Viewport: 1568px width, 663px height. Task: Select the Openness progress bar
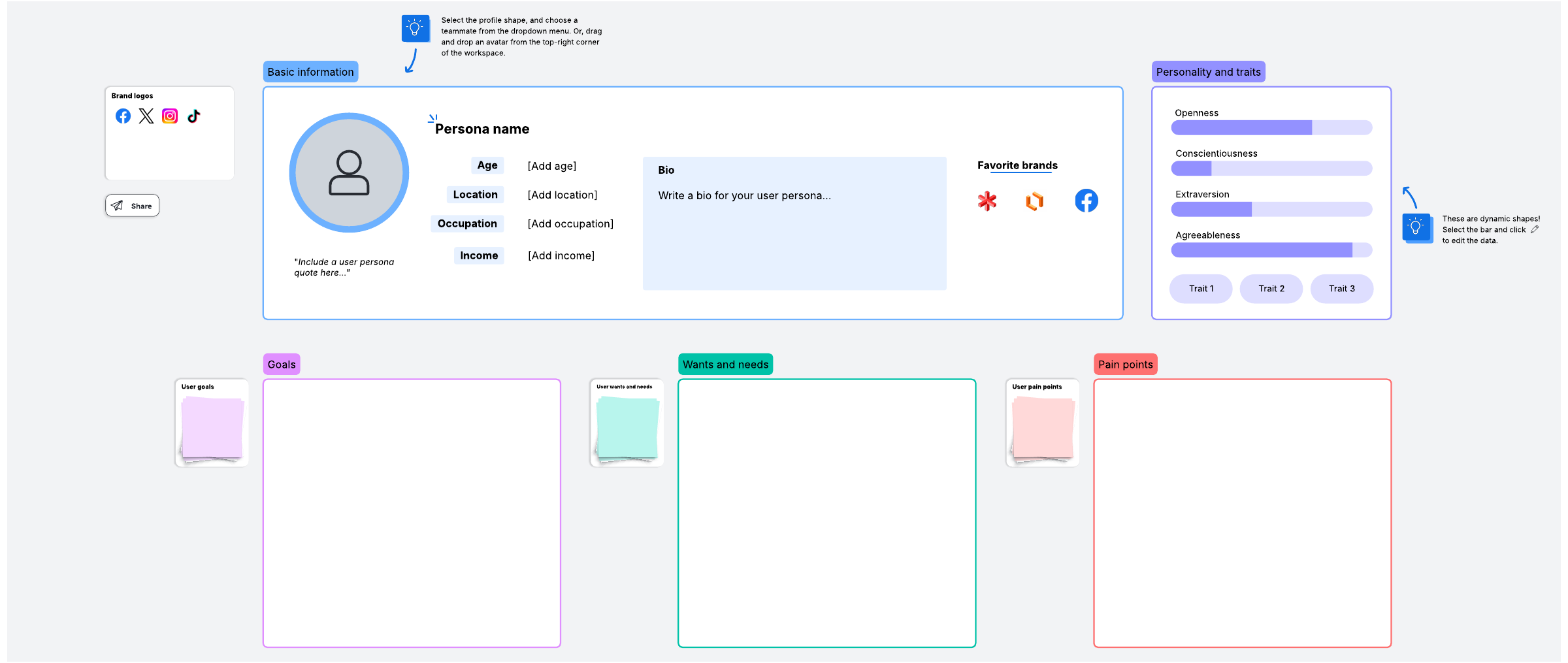(1271, 128)
